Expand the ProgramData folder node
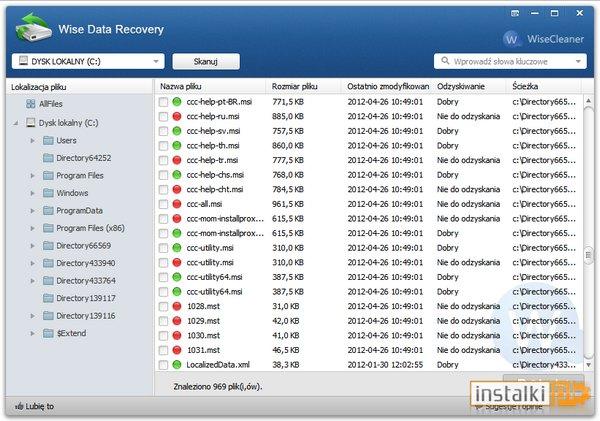Image resolution: width=600 pixels, height=421 pixels. tap(33, 210)
